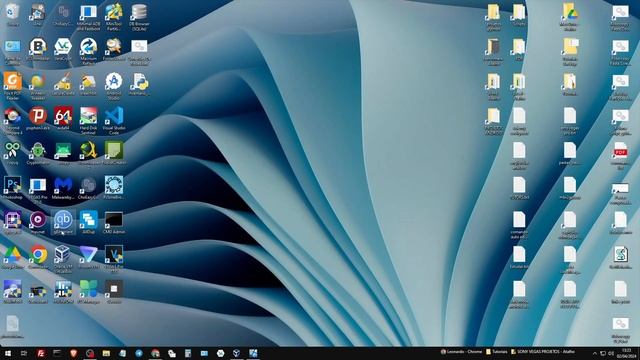Open the AIDA64 desktop shortcut
The image size is (640, 360).
pyautogui.click(x=63, y=119)
